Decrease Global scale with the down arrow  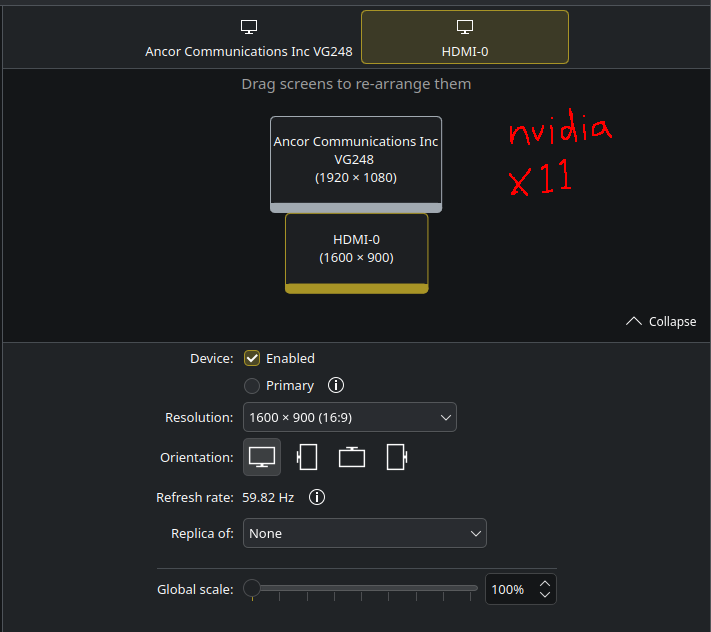pyautogui.click(x=544, y=595)
